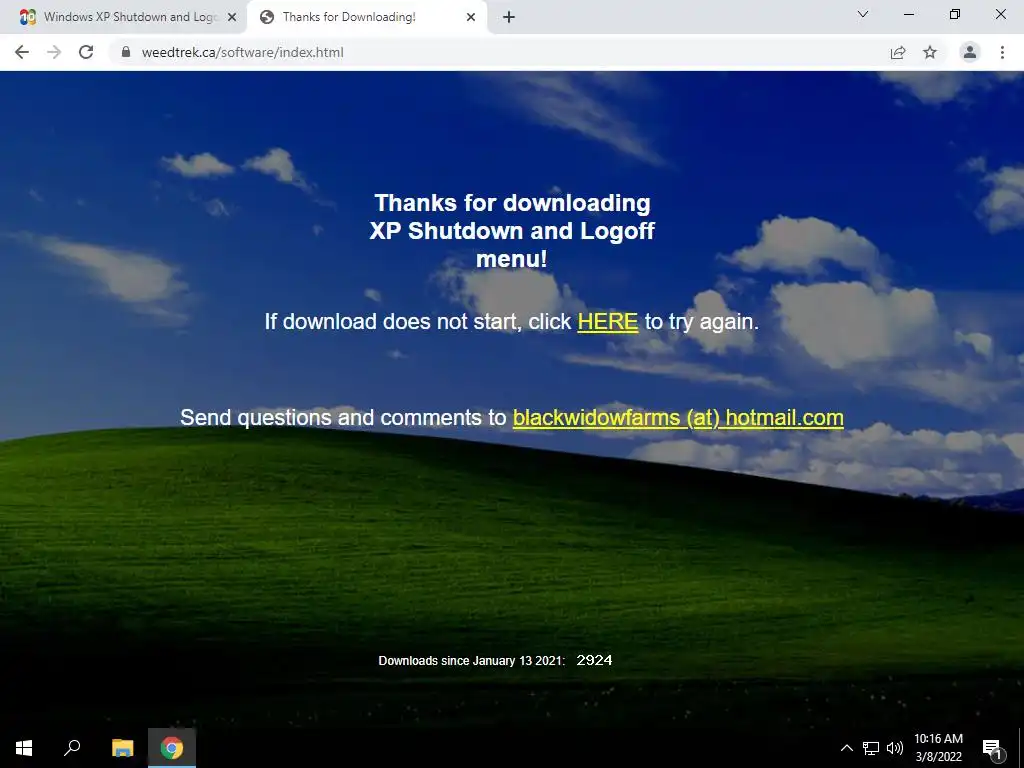1024x768 pixels.
Task: Bookmark this tab with the star
Action: pos(930,52)
